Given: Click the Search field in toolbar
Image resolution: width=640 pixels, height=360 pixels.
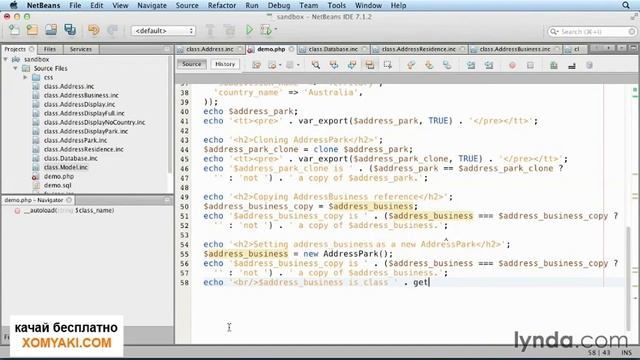Looking at the screenshot, I should click(592, 31).
